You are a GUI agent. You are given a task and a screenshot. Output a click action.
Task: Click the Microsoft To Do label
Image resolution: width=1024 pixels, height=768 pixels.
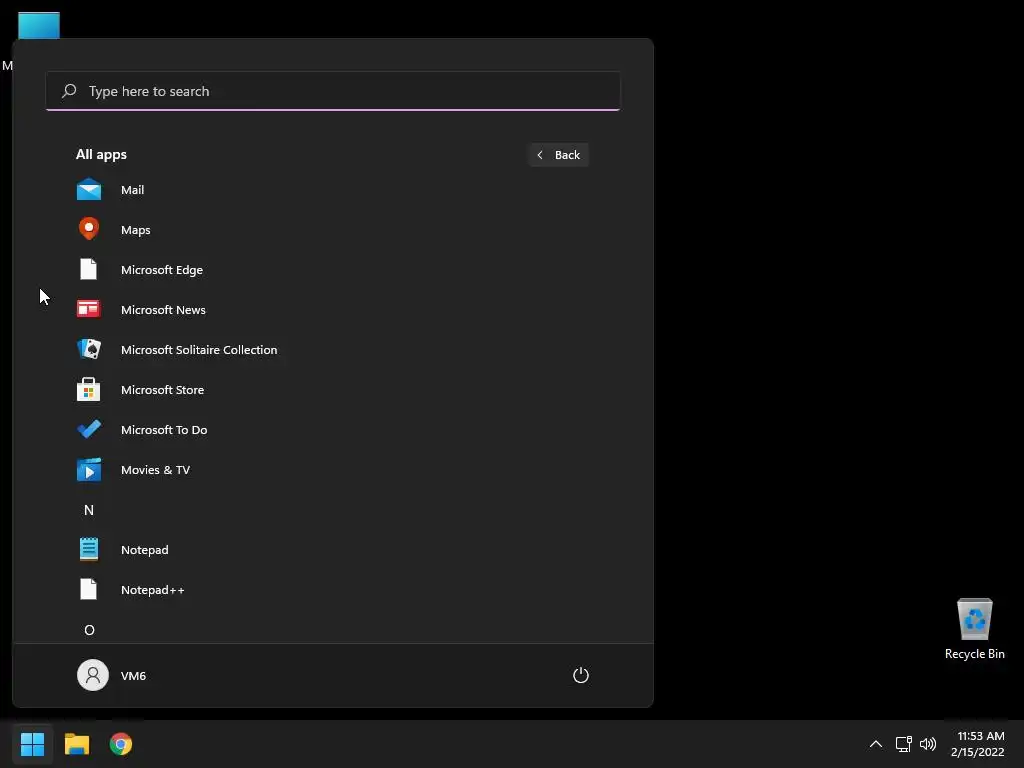click(x=164, y=430)
